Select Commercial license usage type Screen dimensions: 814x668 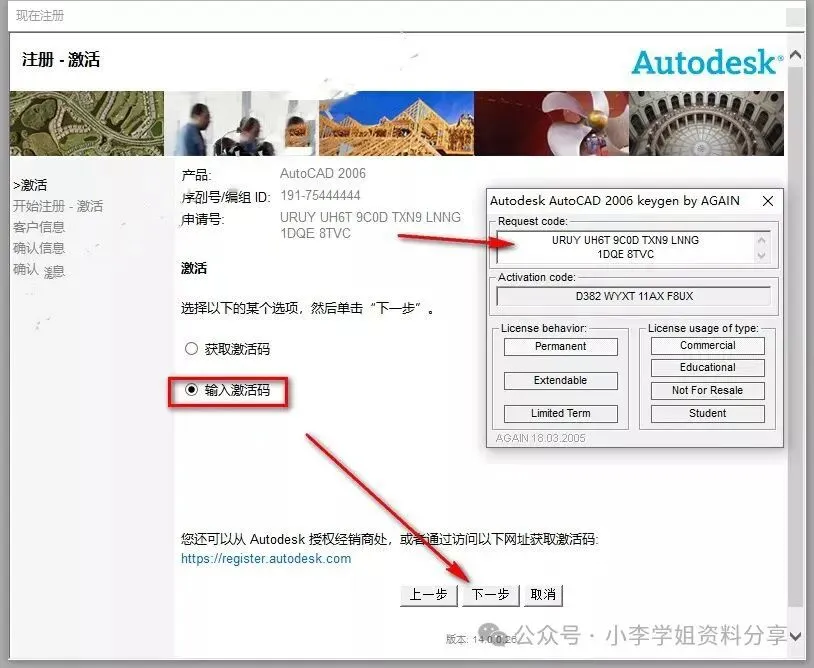click(708, 346)
